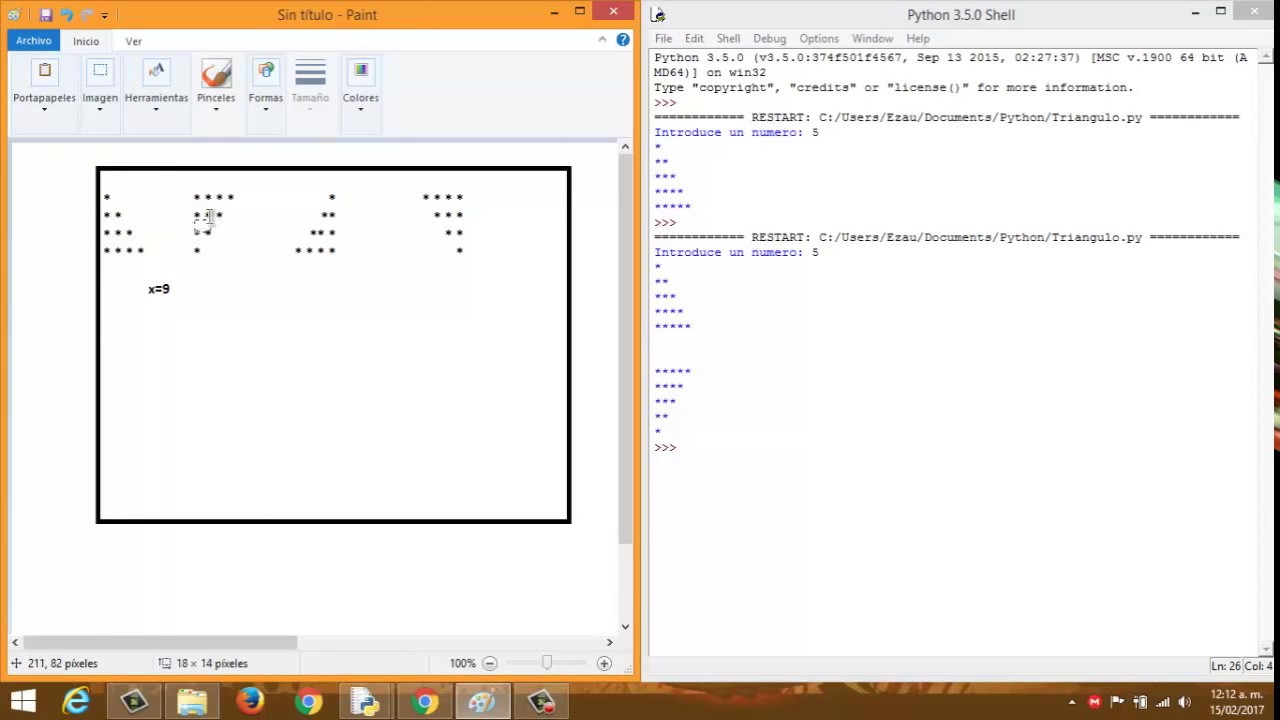Viewport: 1280px width, 720px height.
Task: Click the 'Ln: 26' status indicator
Action: [1226, 666]
